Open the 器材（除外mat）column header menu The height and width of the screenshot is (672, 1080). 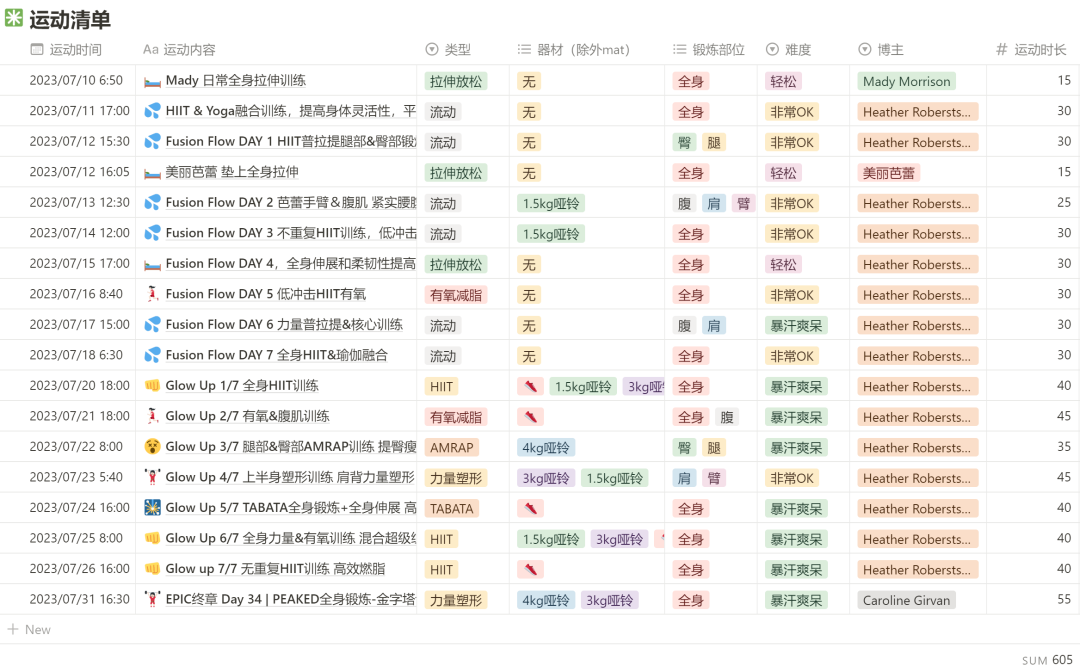pyautogui.click(x=574, y=50)
